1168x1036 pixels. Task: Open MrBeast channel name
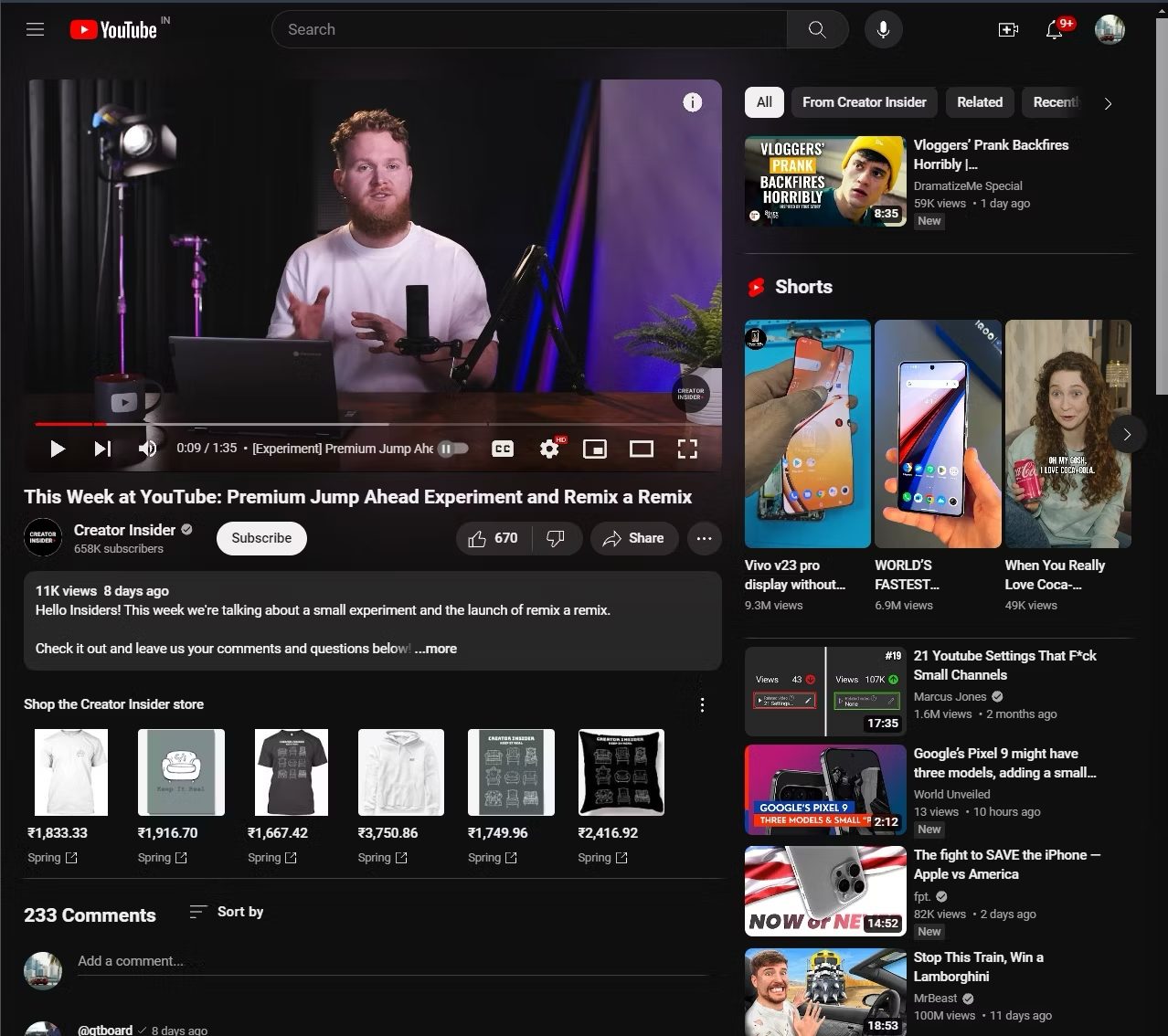tap(936, 999)
